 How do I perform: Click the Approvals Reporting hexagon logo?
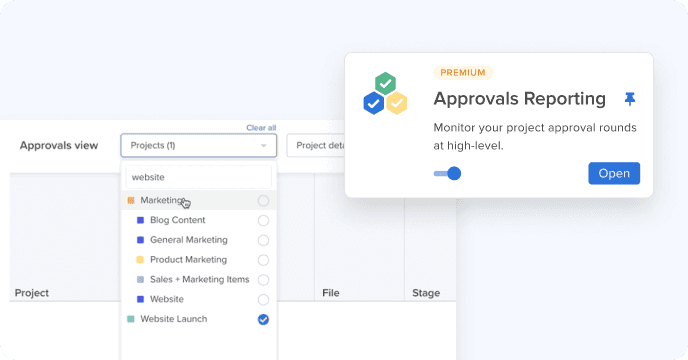385,94
